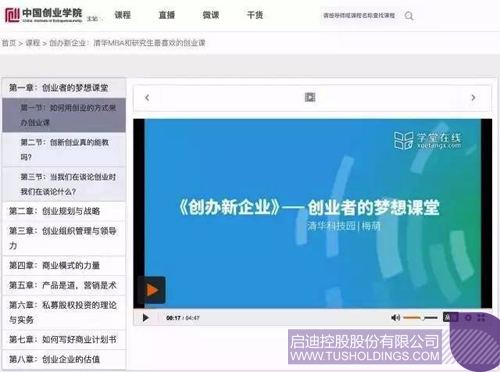Open the 干货 navigation menu

[255, 15]
